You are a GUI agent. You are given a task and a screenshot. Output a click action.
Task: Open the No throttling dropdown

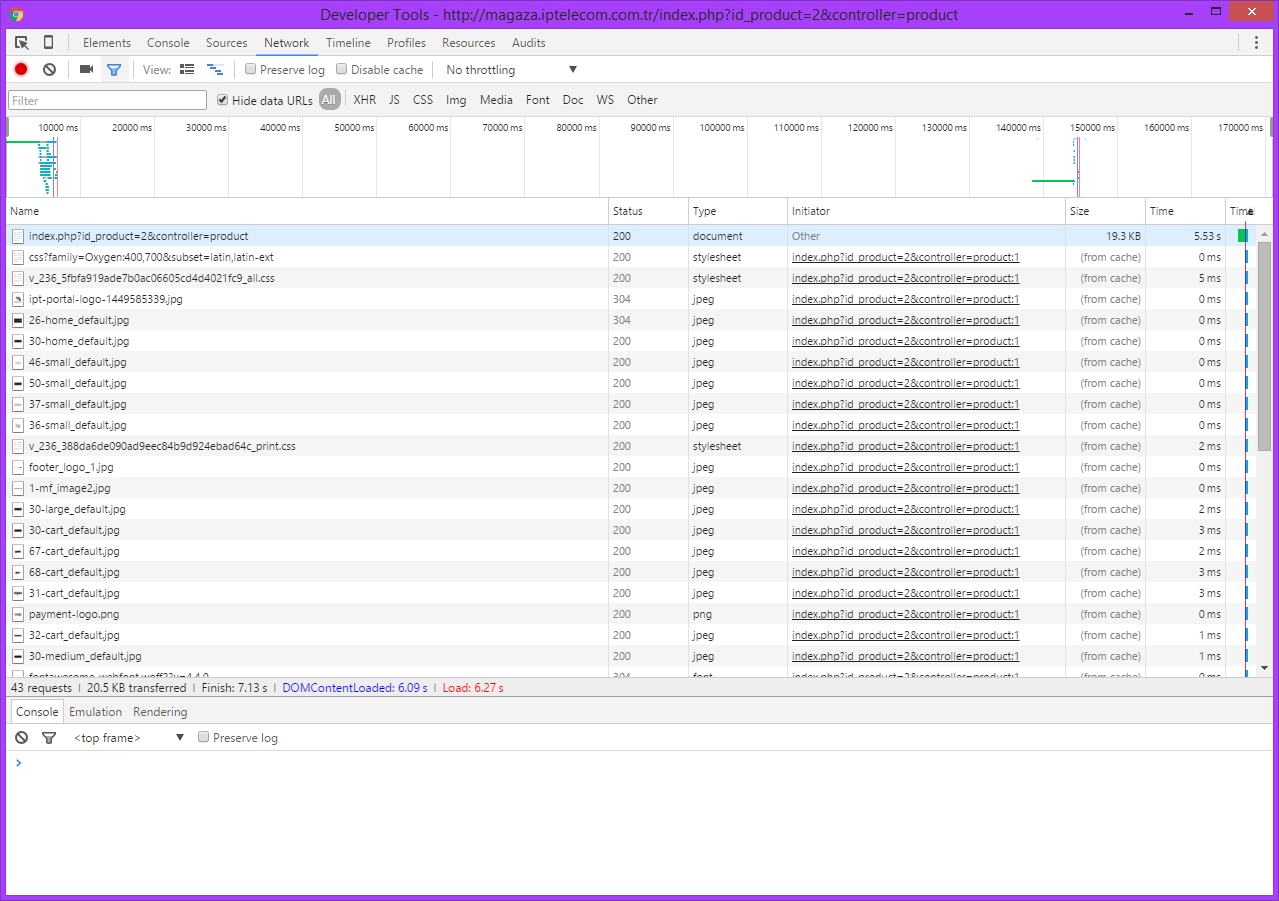point(511,70)
